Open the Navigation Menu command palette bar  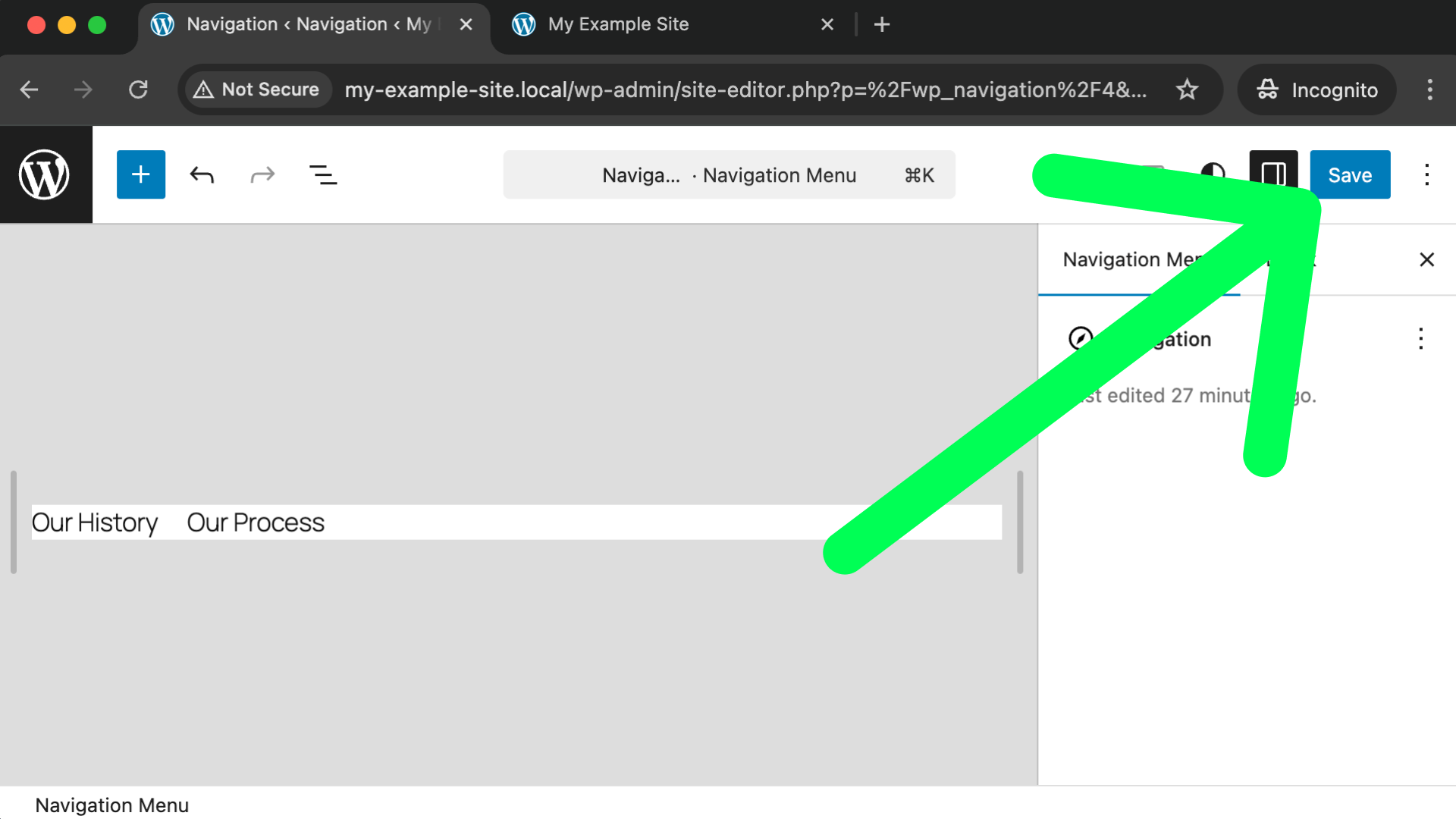pos(729,175)
